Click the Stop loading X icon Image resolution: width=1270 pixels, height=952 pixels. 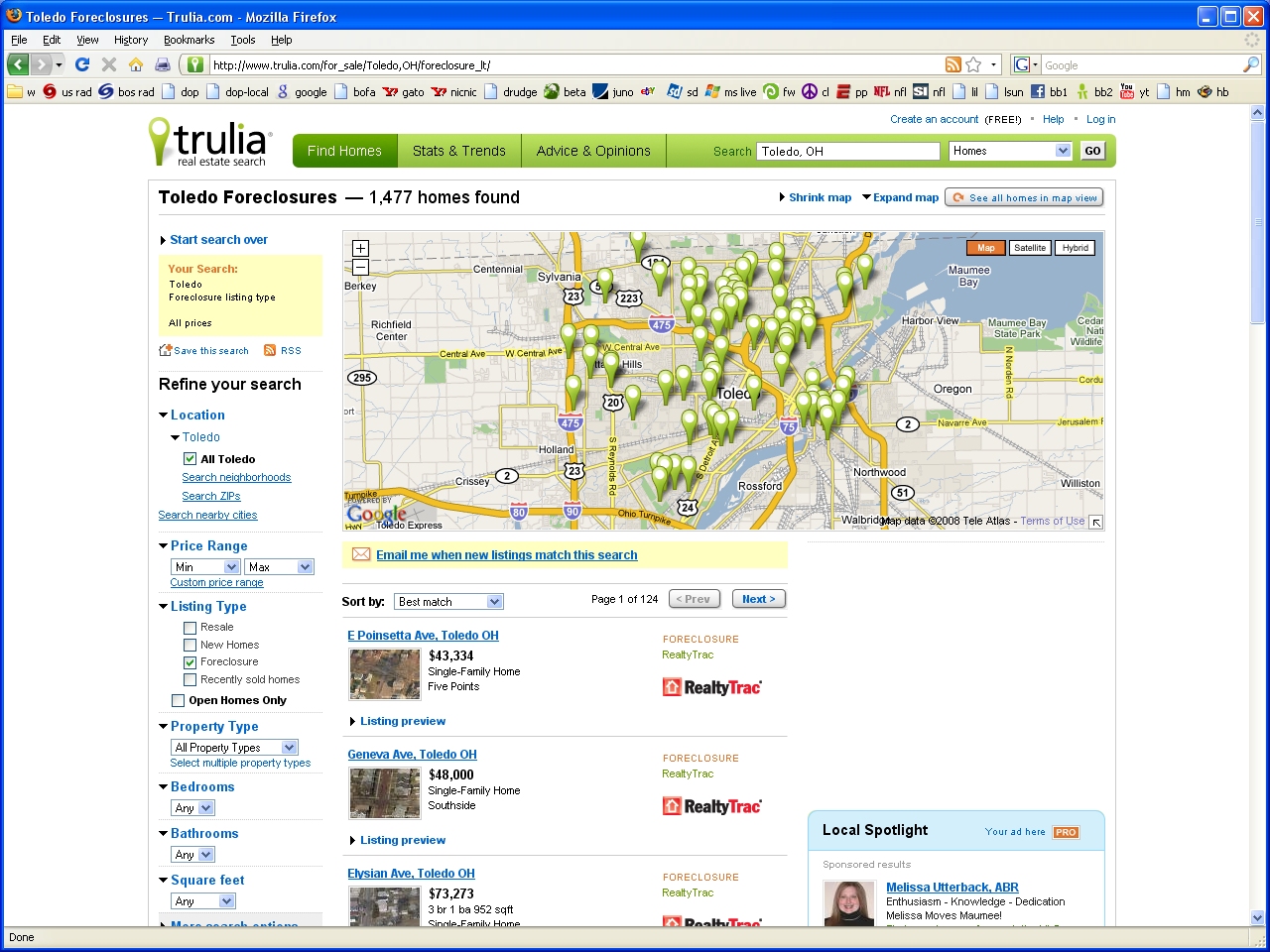pyautogui.click(x=109, y=64)
